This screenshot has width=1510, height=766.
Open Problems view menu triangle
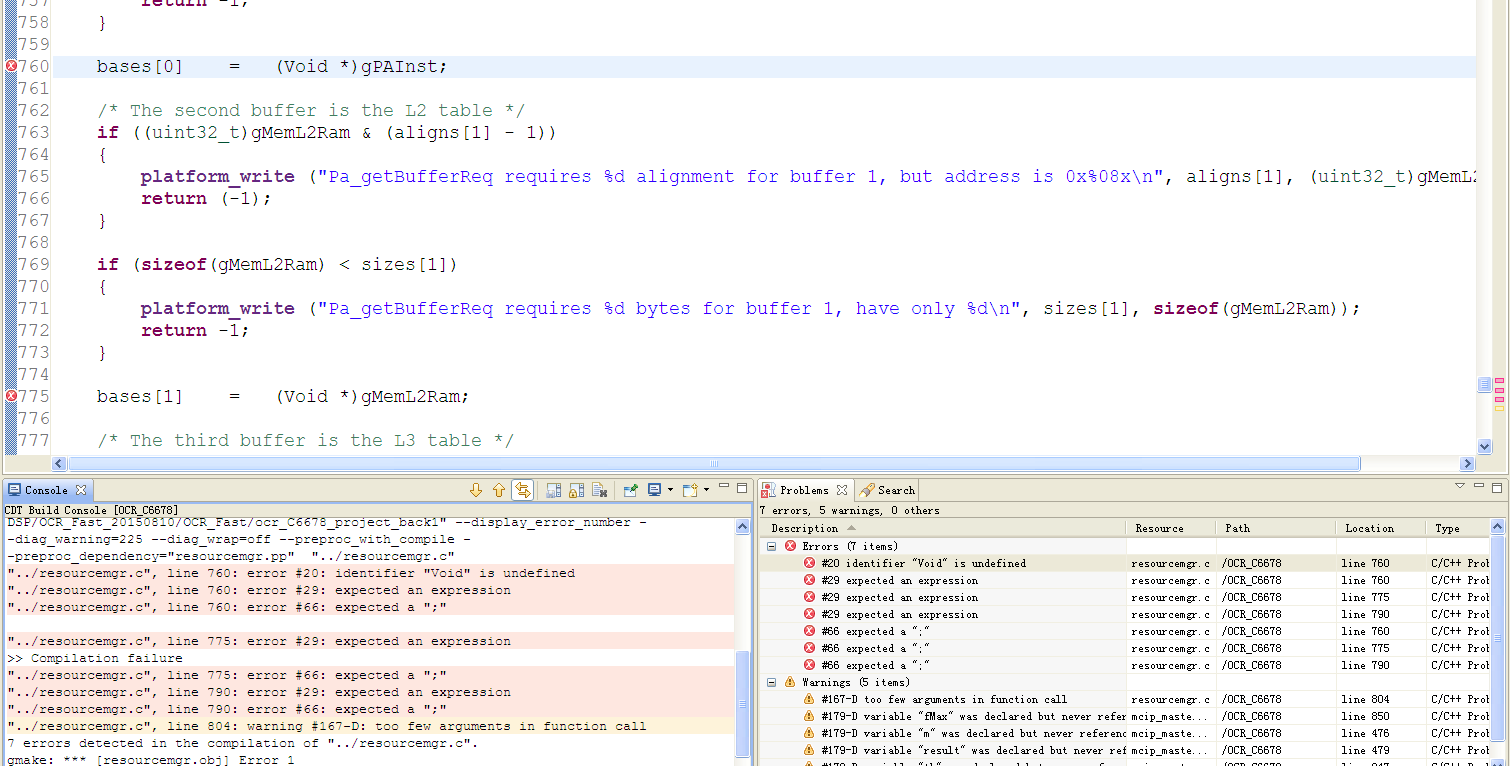pyautogui.click(x=1460, y=487)
